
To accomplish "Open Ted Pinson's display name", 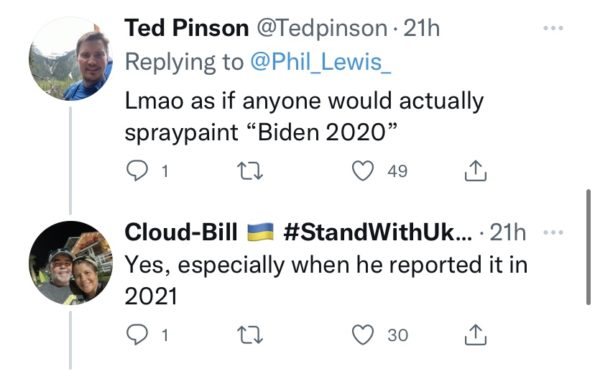I will [x=186, y=28].
